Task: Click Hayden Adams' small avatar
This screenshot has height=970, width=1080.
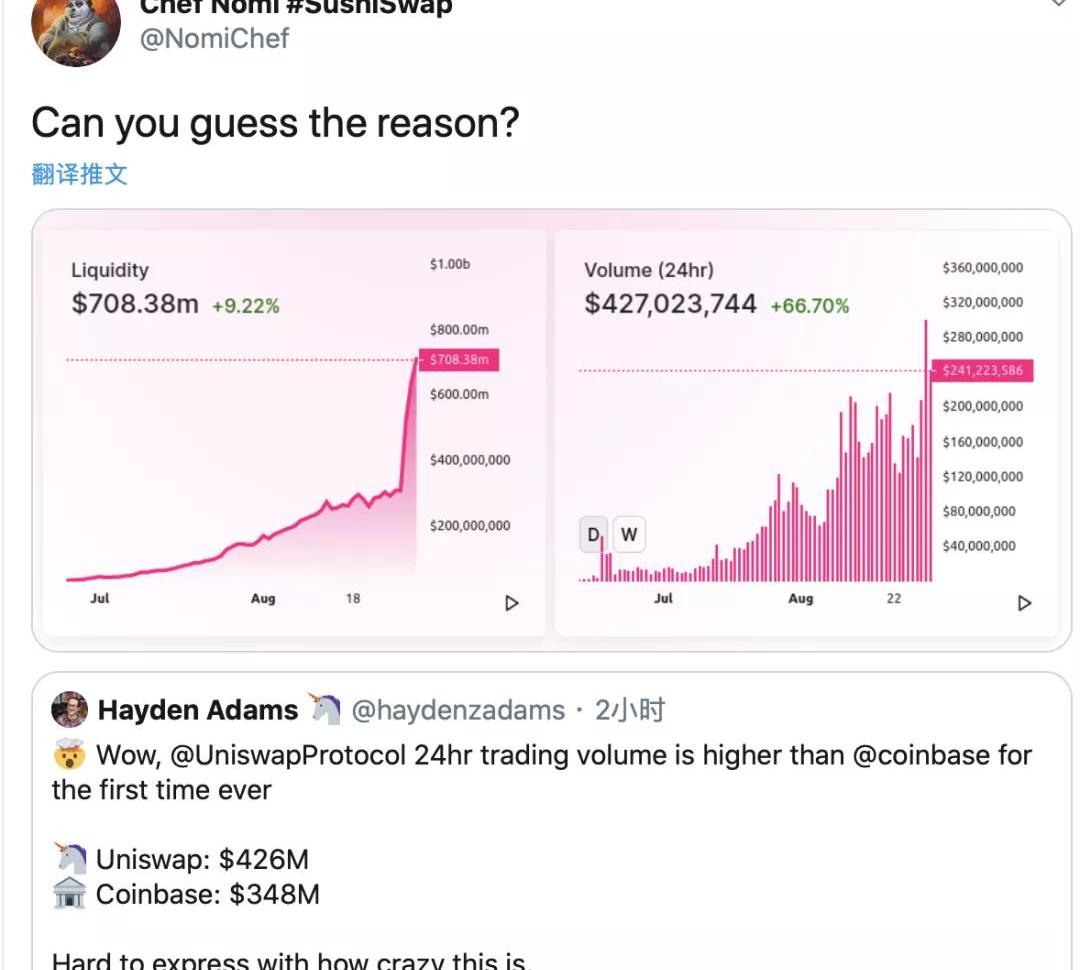Action: (x=70, y=710)
